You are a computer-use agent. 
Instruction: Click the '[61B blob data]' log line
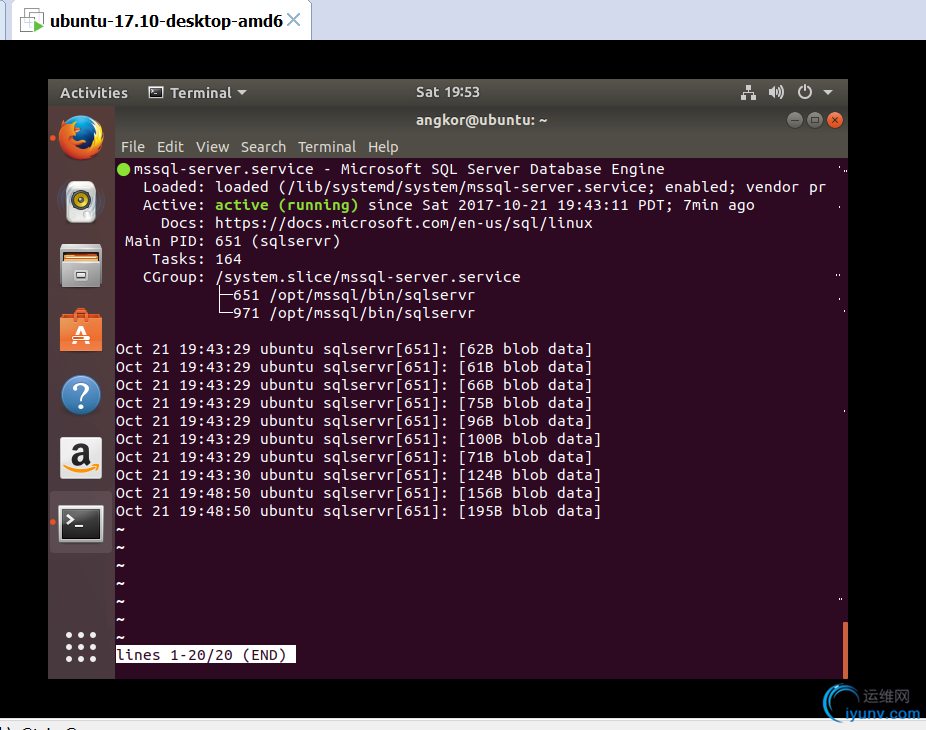354,367
